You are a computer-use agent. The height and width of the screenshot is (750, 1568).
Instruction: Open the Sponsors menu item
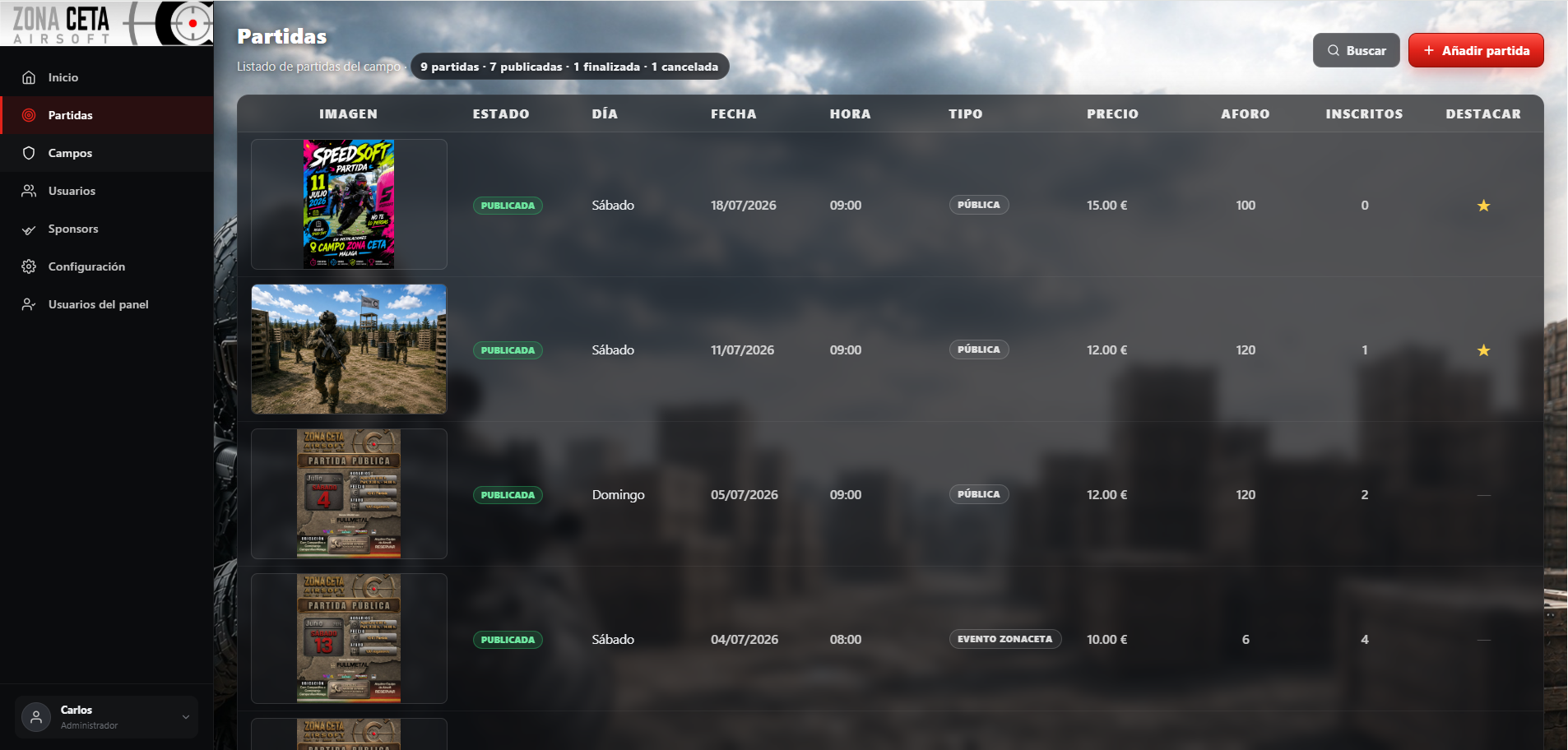click(x=107, y=229)
